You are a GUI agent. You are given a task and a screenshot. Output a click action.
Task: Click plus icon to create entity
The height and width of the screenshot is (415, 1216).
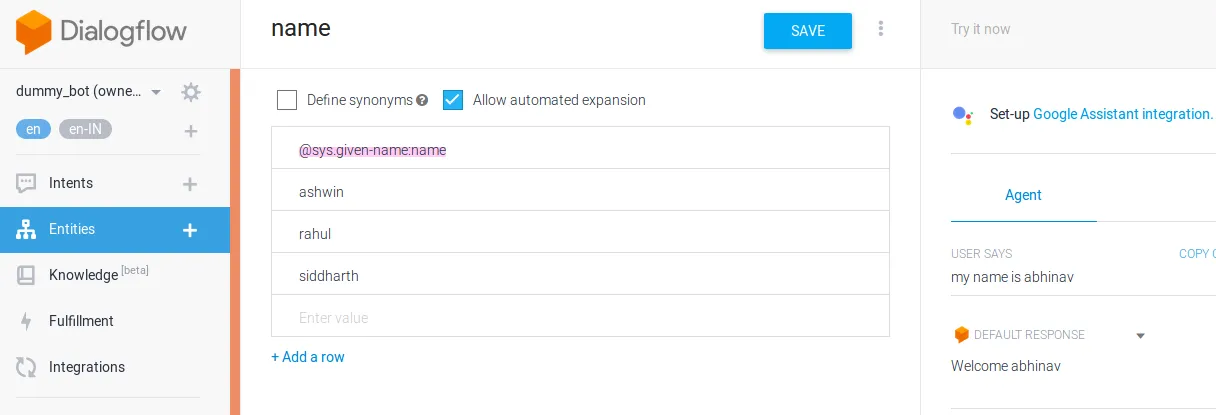[x=190, y=230]
